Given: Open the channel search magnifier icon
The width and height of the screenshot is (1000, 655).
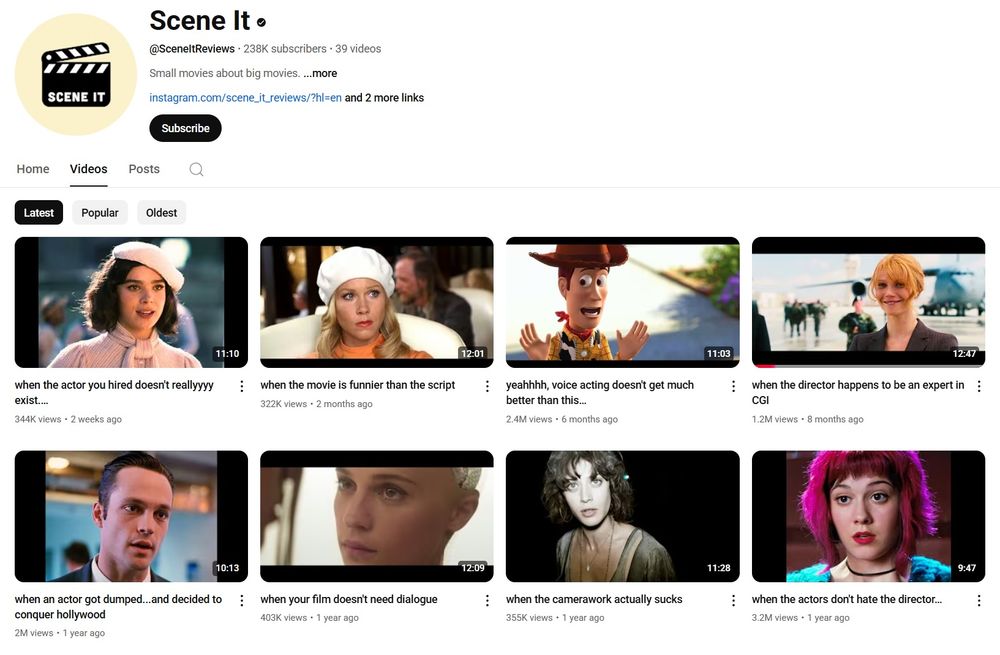Looking at the screenshot, I should click(196, 169).
